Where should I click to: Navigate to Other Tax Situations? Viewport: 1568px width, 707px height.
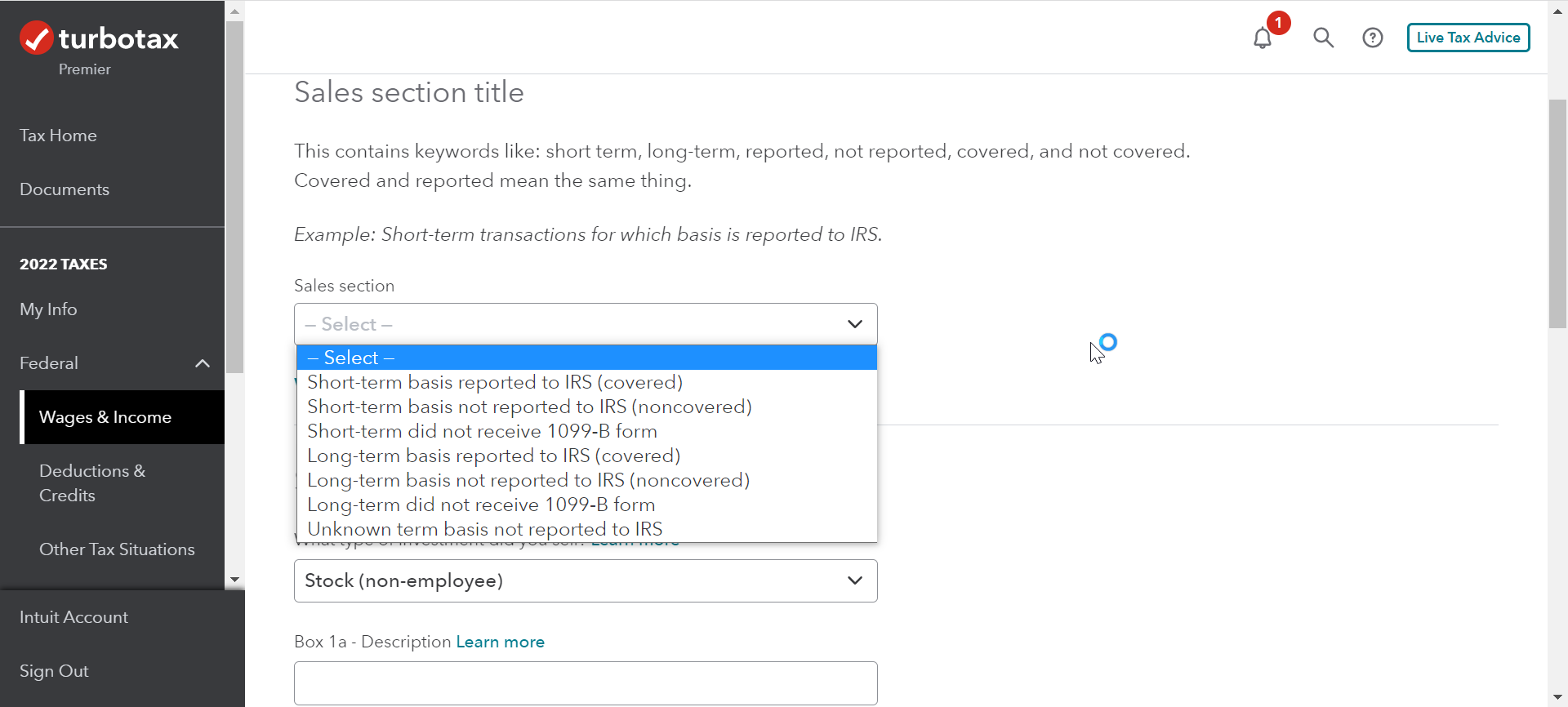(x=117, y=549)
